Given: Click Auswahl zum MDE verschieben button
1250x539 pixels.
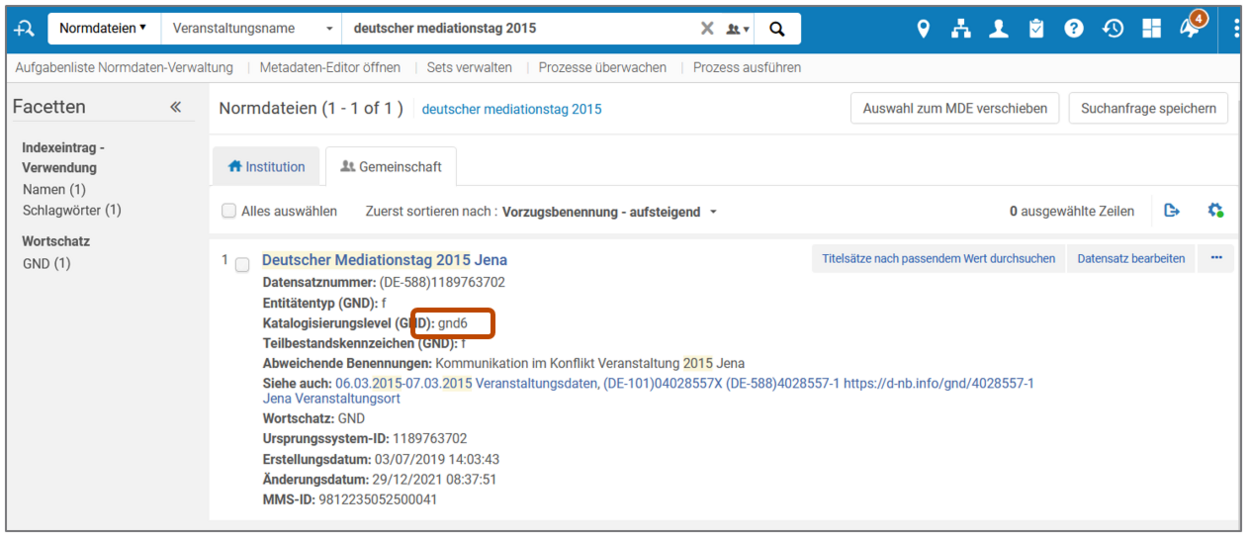Looking at the screenshot, I should click(x=955, y=108).
